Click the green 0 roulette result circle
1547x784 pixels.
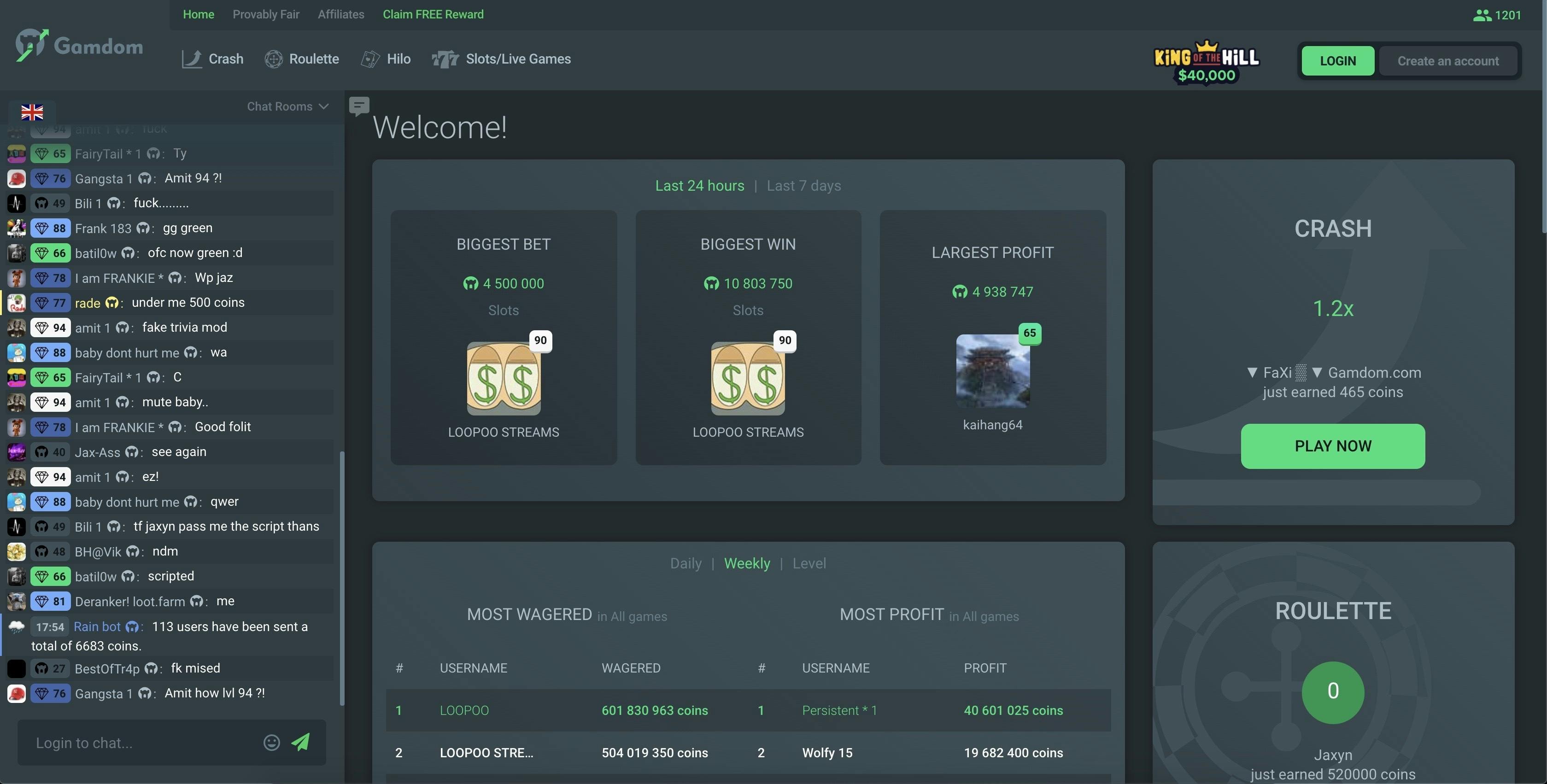[x=1333, y=691]
